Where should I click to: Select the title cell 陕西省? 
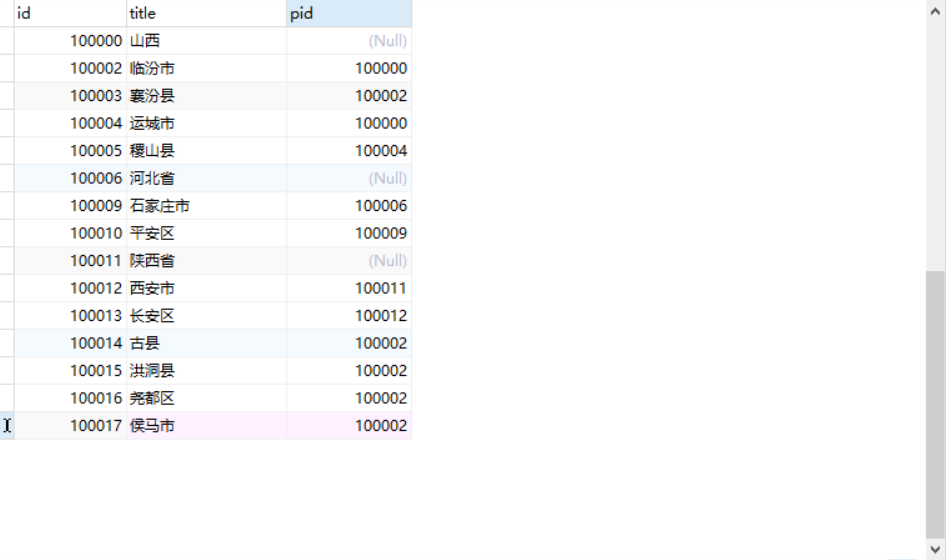206,261
